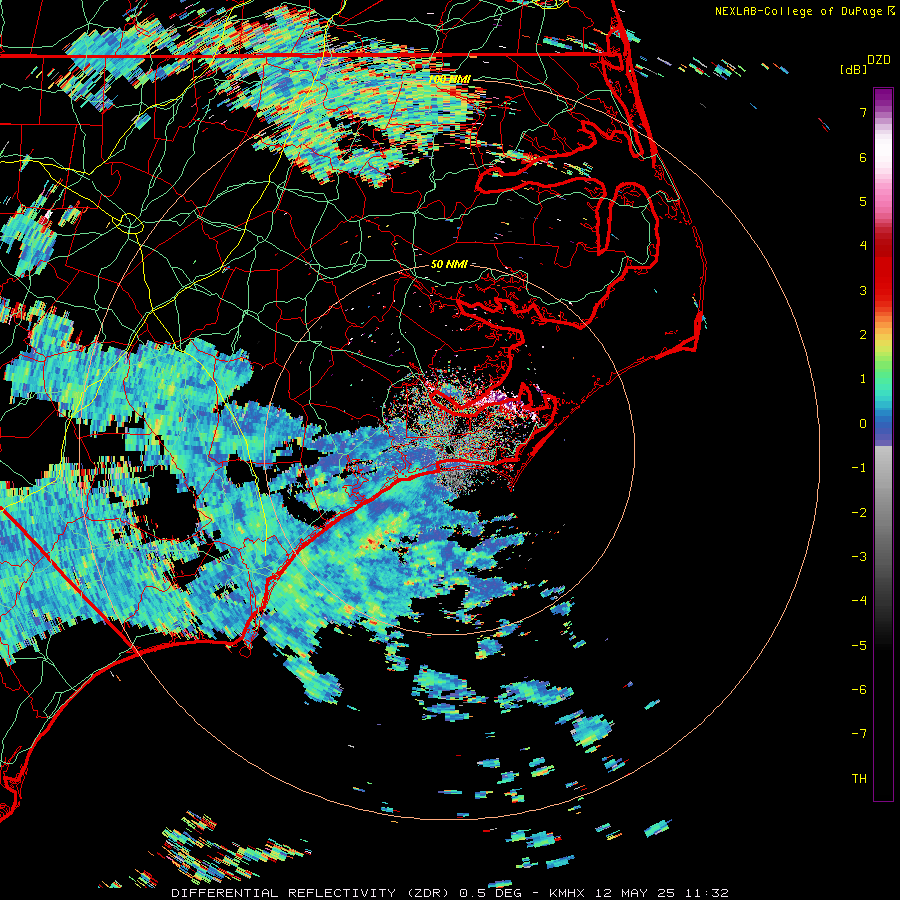Click the 100 NMI range ring label
Viewport: 900px width, 900px height.
tap(449, 79)
